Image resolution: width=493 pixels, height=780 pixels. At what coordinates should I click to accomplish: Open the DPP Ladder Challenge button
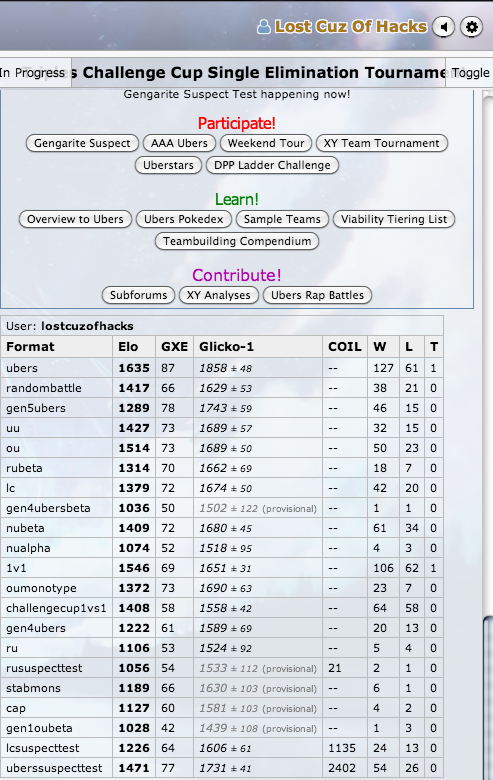pos(272,165)
